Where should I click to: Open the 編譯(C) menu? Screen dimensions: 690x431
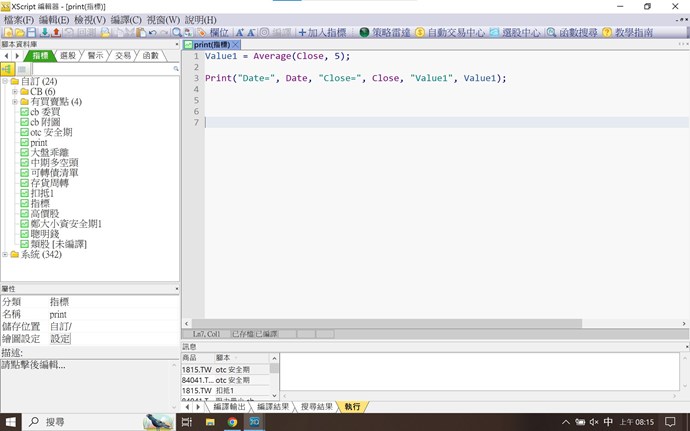coord(126,19)
